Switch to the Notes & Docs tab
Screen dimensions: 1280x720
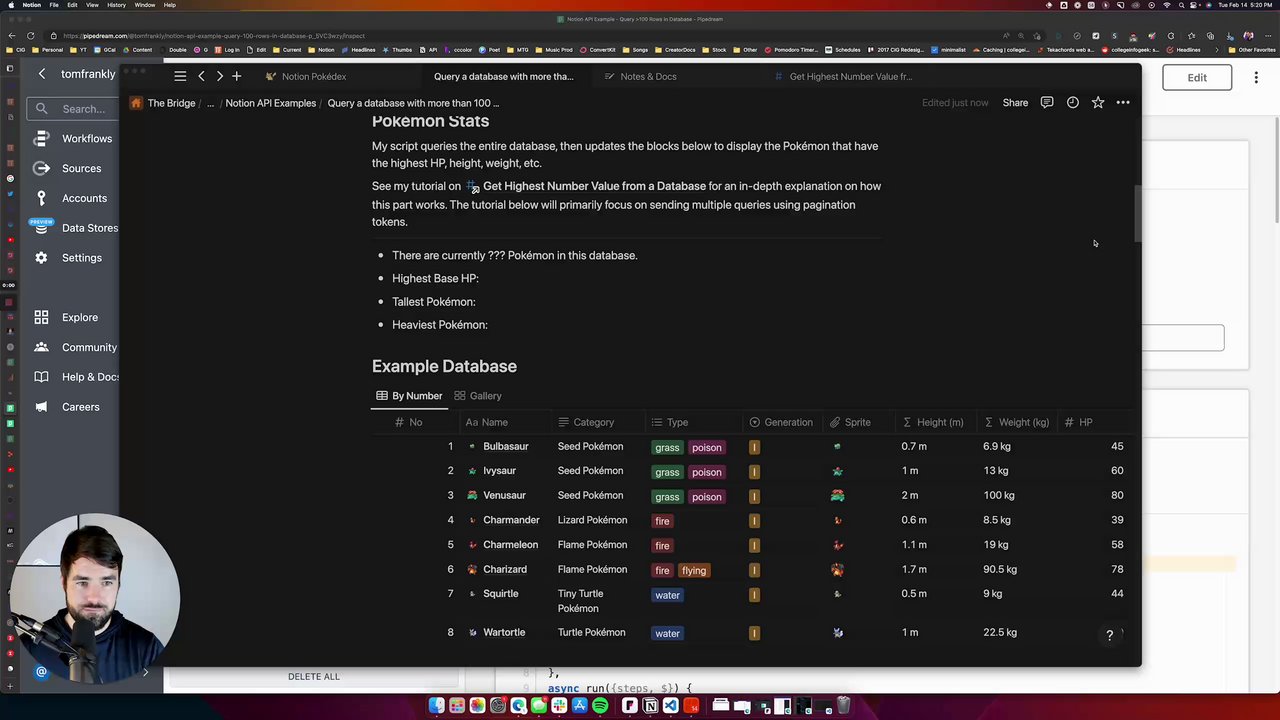click(x=640, y=76)
